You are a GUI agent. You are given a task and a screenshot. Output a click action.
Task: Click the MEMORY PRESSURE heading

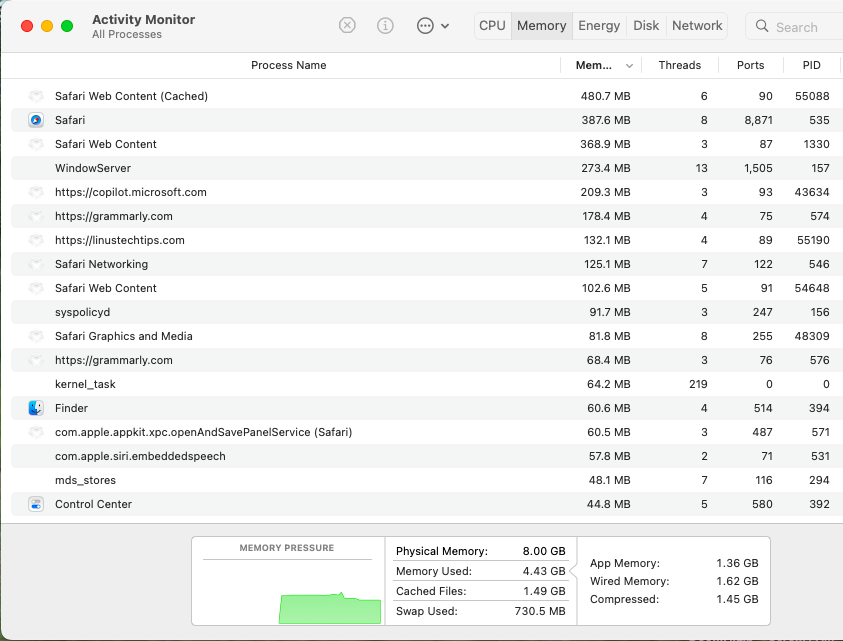click(287, 547)
